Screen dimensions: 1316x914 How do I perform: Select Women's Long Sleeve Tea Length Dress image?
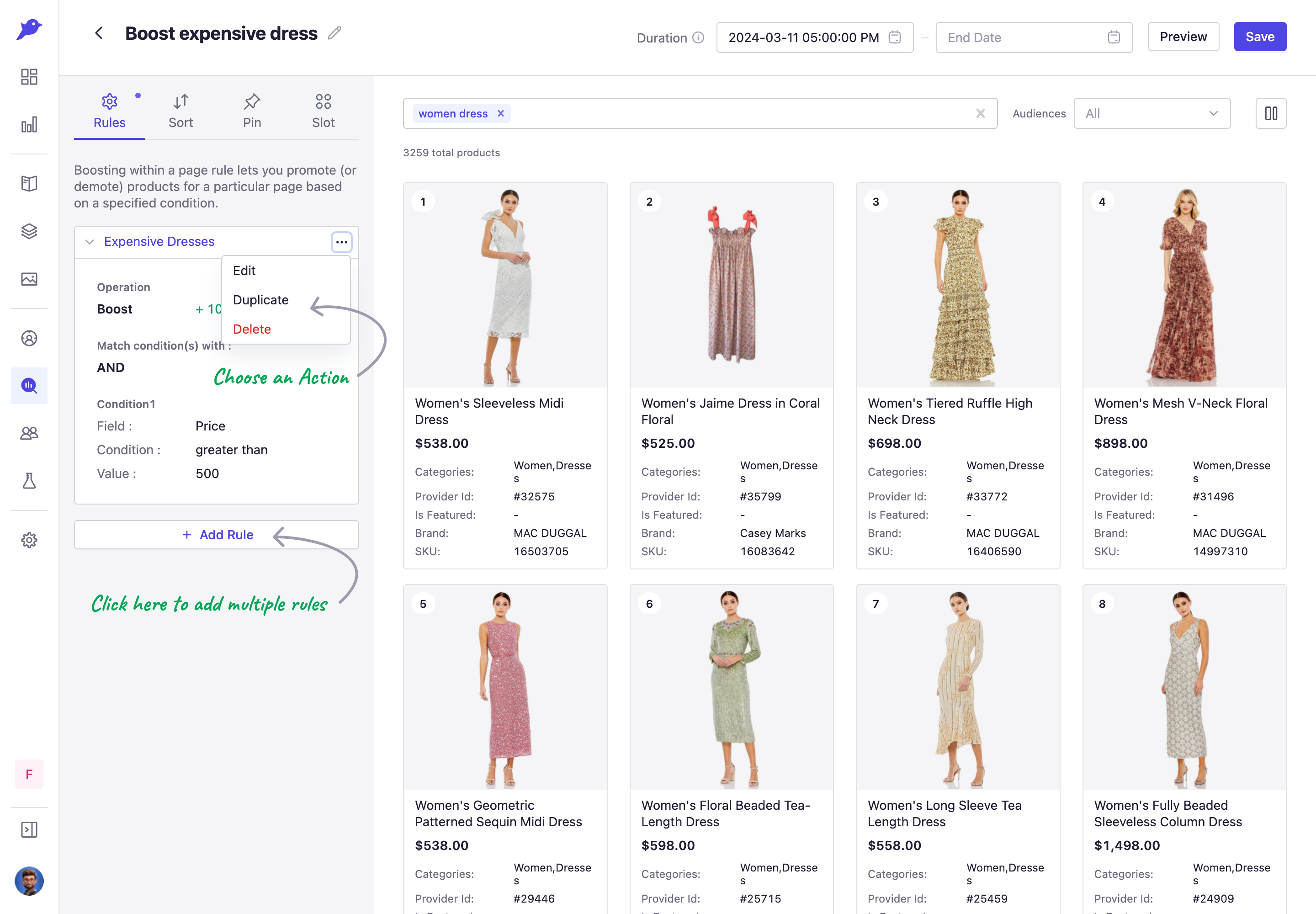pyautogui.click(x=957, y=687)
